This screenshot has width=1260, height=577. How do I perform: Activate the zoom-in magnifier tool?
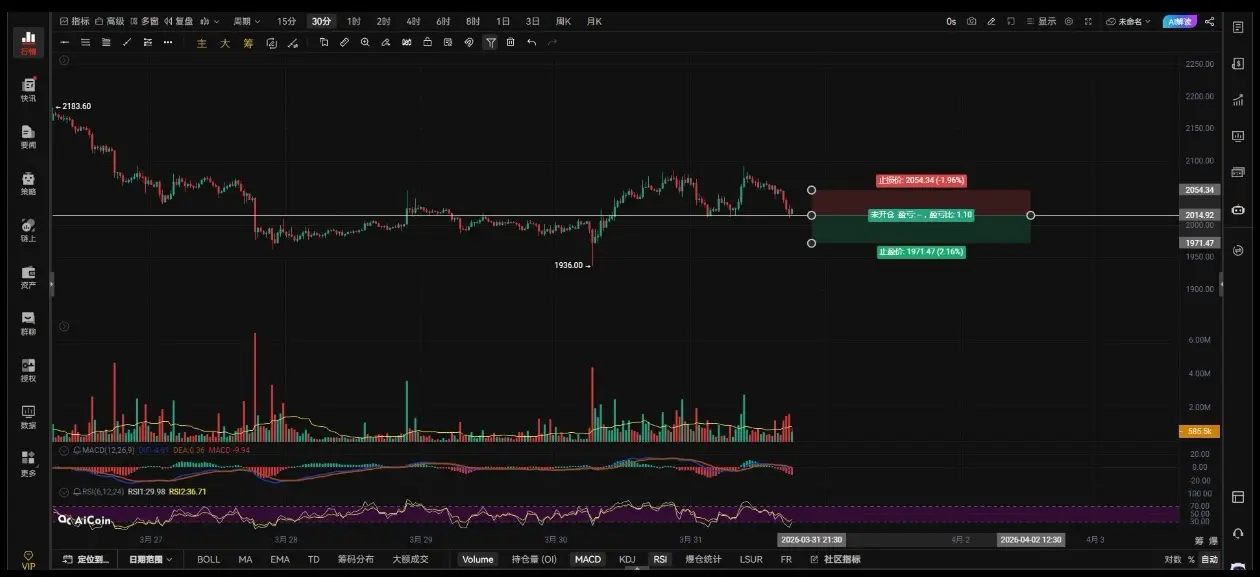[x=365, y=42]
